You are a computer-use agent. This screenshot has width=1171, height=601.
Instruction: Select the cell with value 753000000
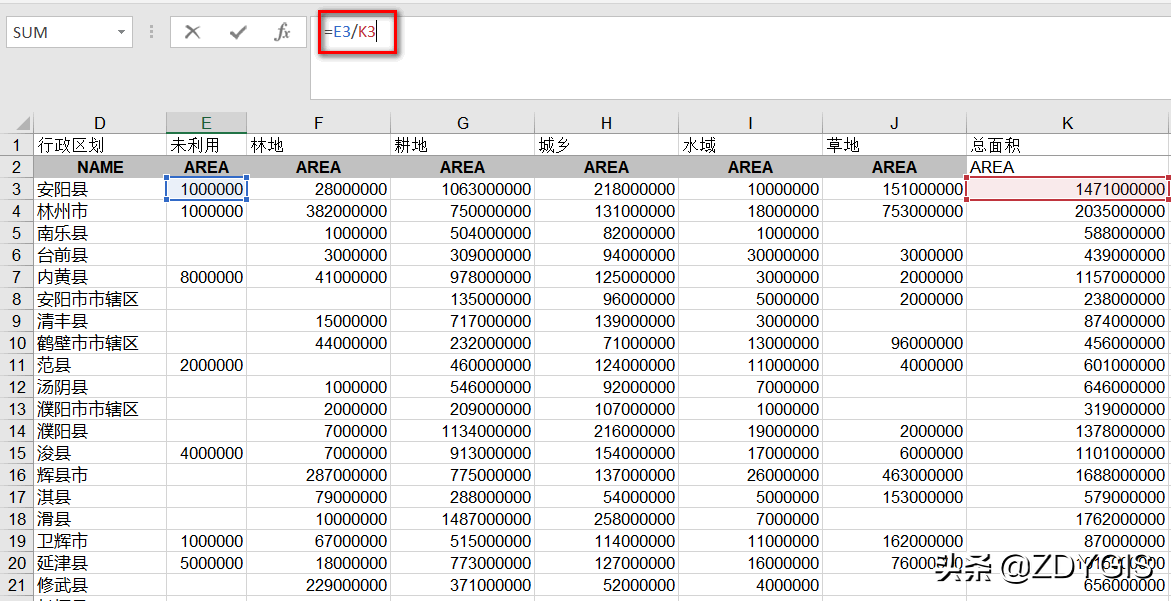tap(895, 211)
